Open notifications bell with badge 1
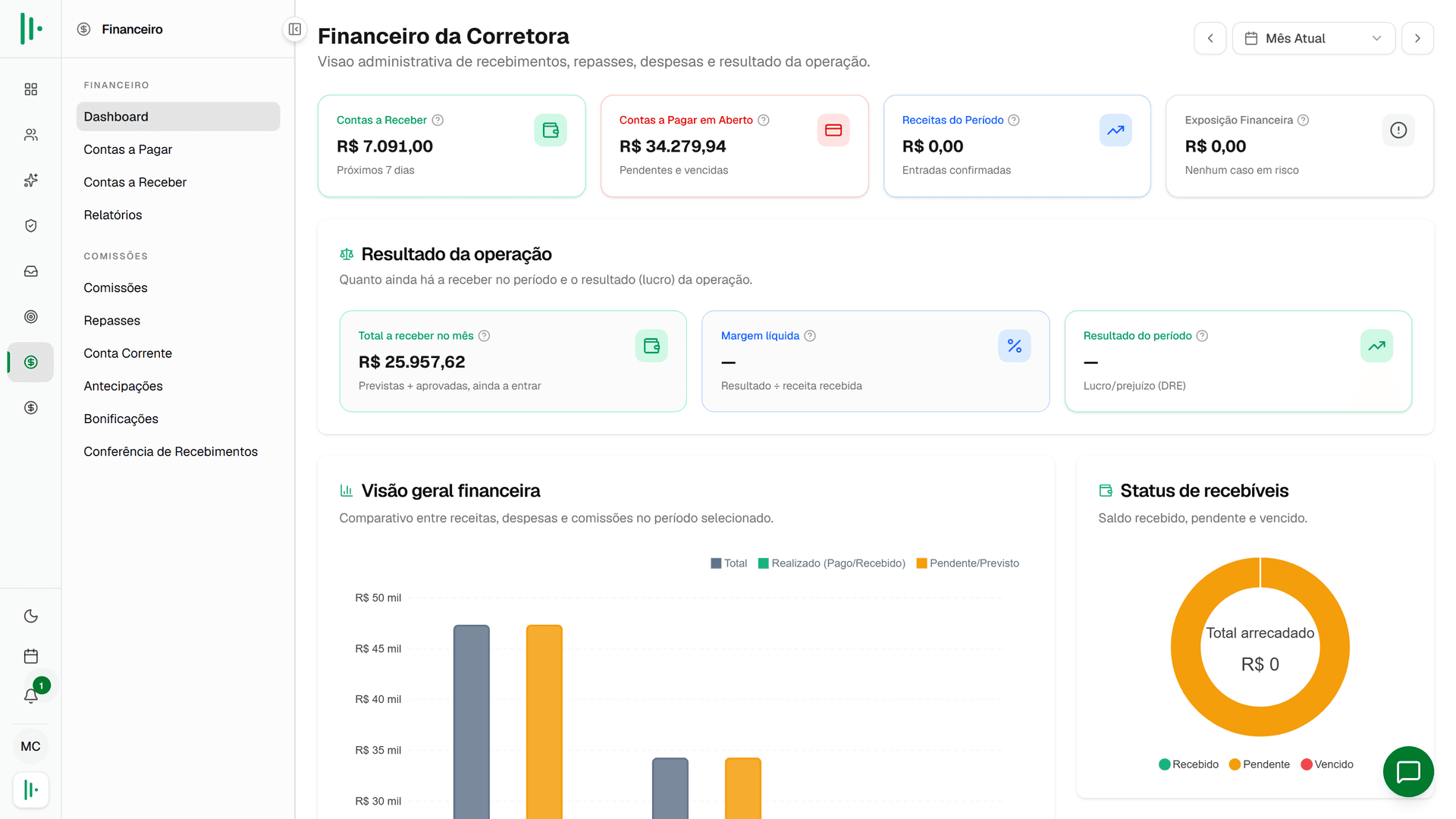Image resolution: width=1456 pixels, height=819 pixels. 30,695
